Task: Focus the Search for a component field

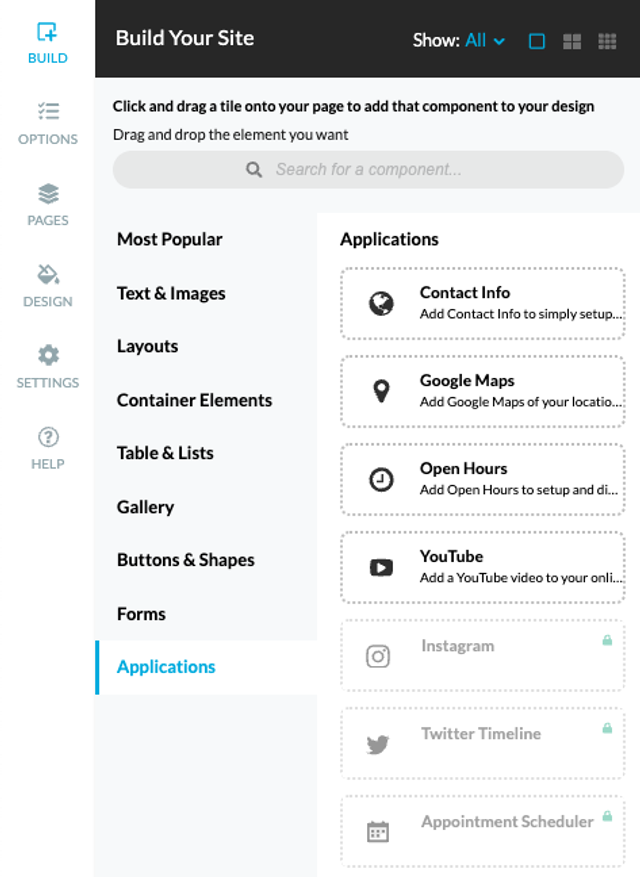Action: tap(368, 169)
